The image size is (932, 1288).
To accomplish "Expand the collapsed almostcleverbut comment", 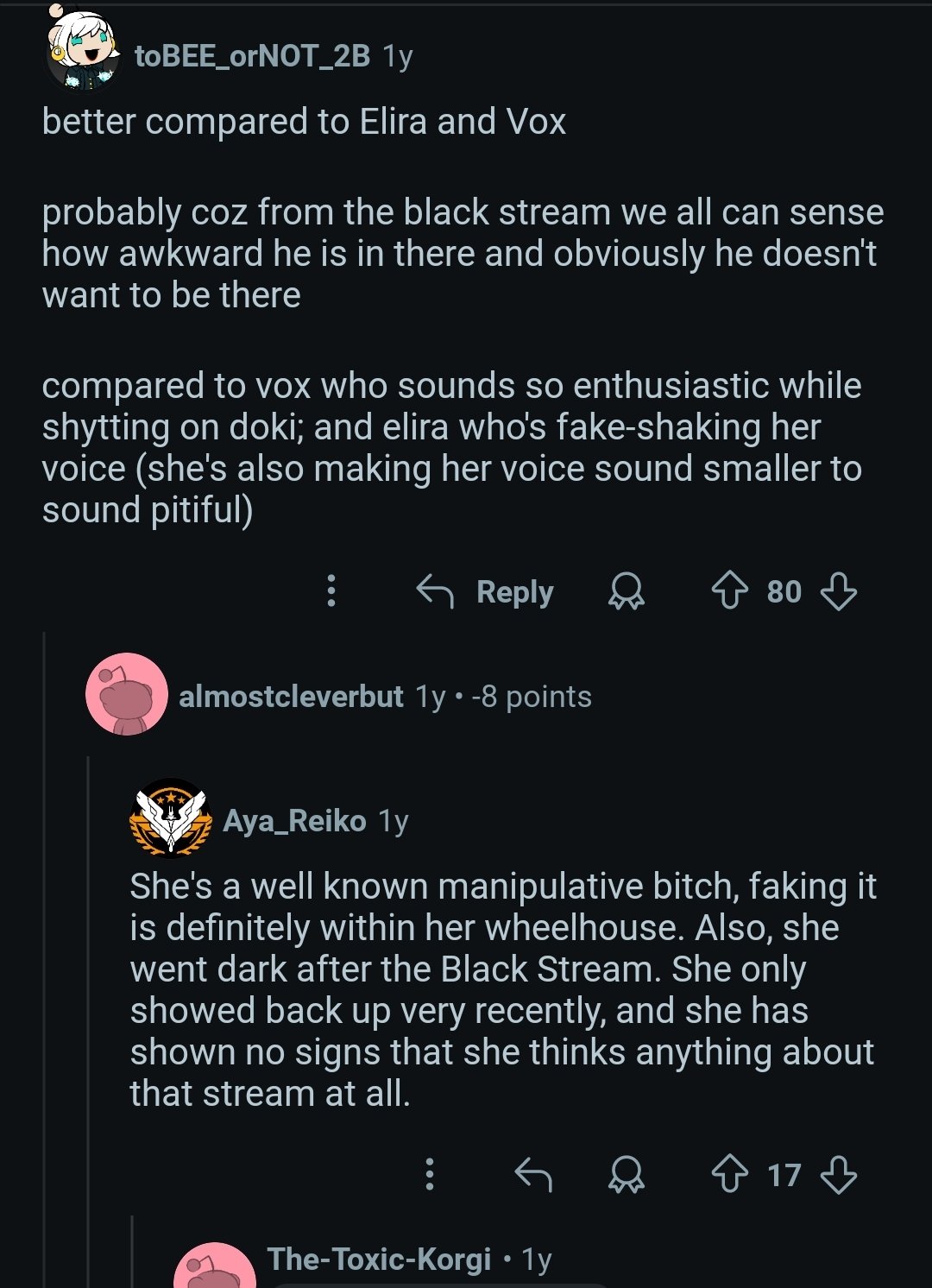I will [384, 697].
